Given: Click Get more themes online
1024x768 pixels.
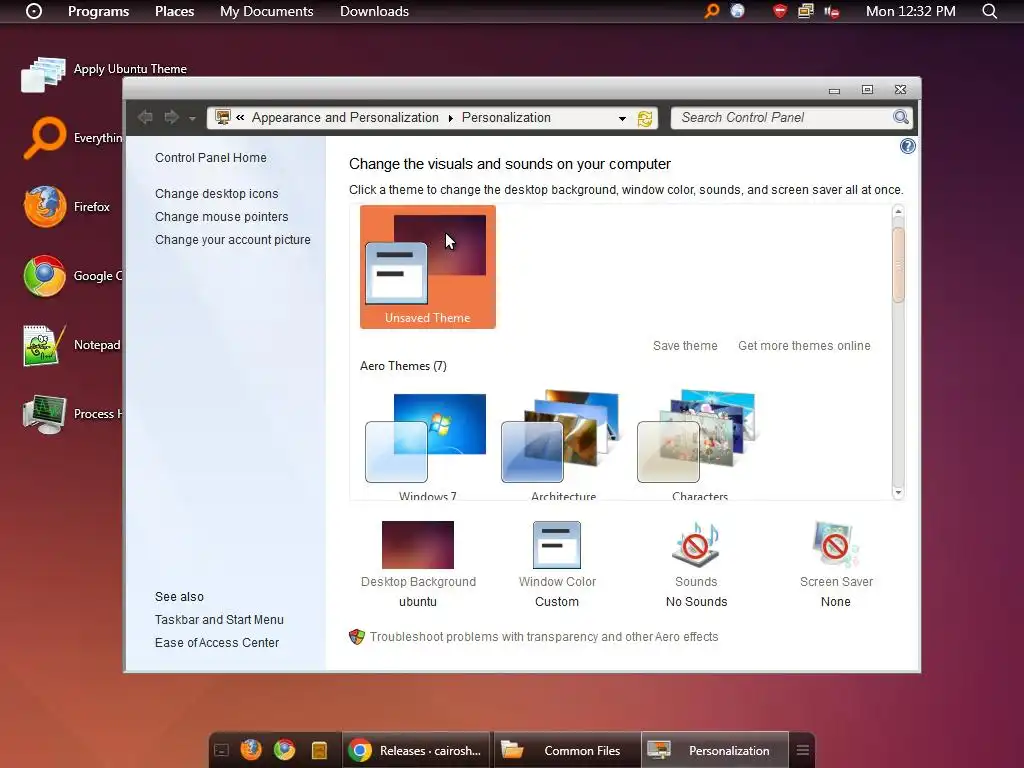Looking at the screenshot, I should point(804,345).
